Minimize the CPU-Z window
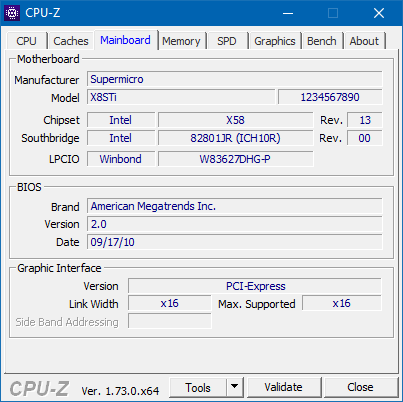 (x=288, y=13)
